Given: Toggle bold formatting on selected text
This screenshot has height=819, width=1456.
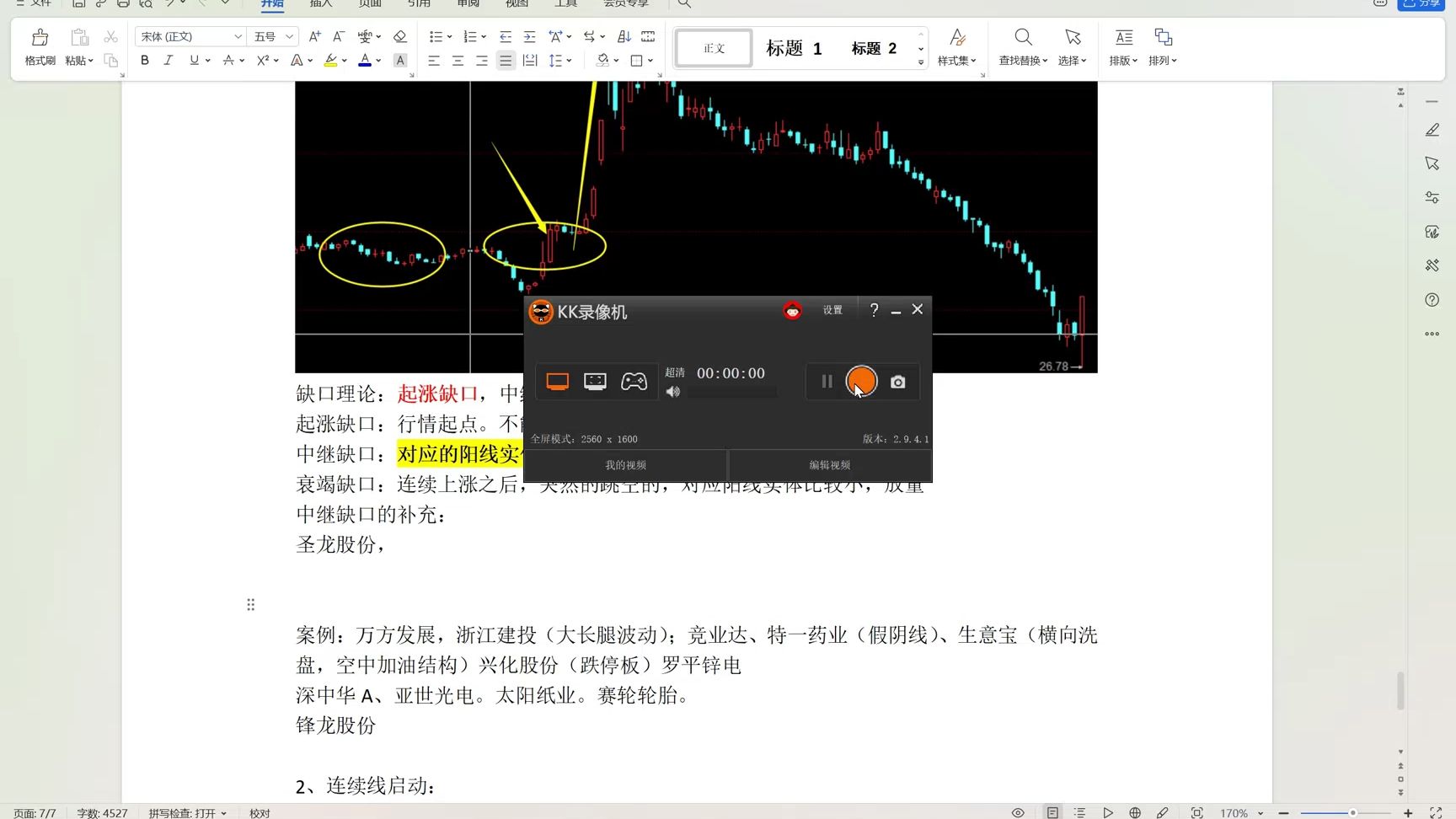Looking at the screenshot, I should pyautogui.click(x=144, y=60).
